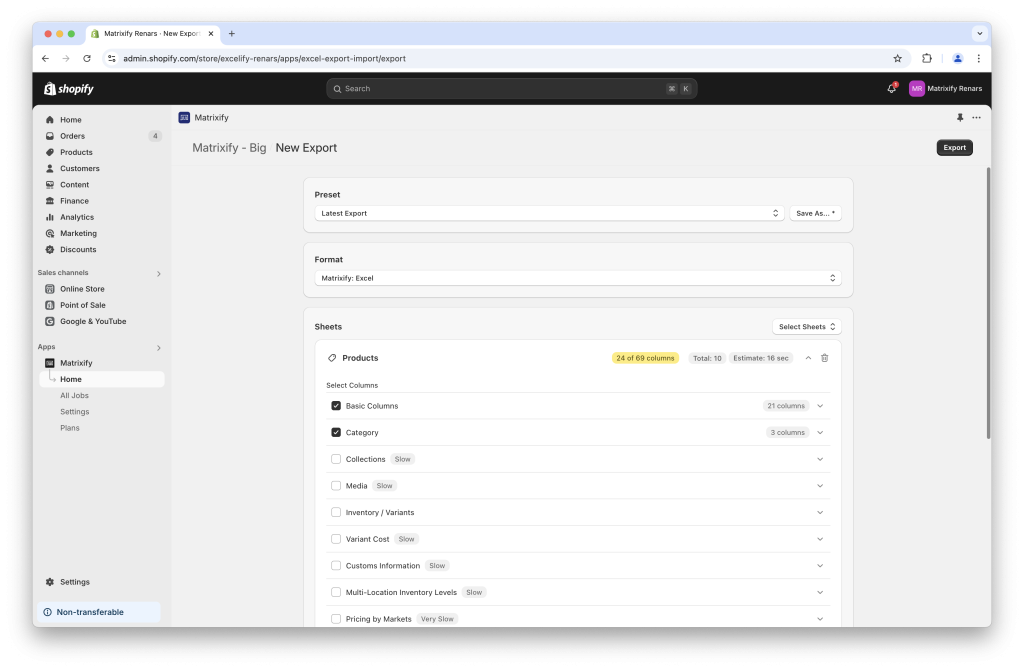Screen dimensions: 1024x670
Task: Uncheck the Basic Columns checkbox
Action: pyautogui.click(x=336, y=405)
